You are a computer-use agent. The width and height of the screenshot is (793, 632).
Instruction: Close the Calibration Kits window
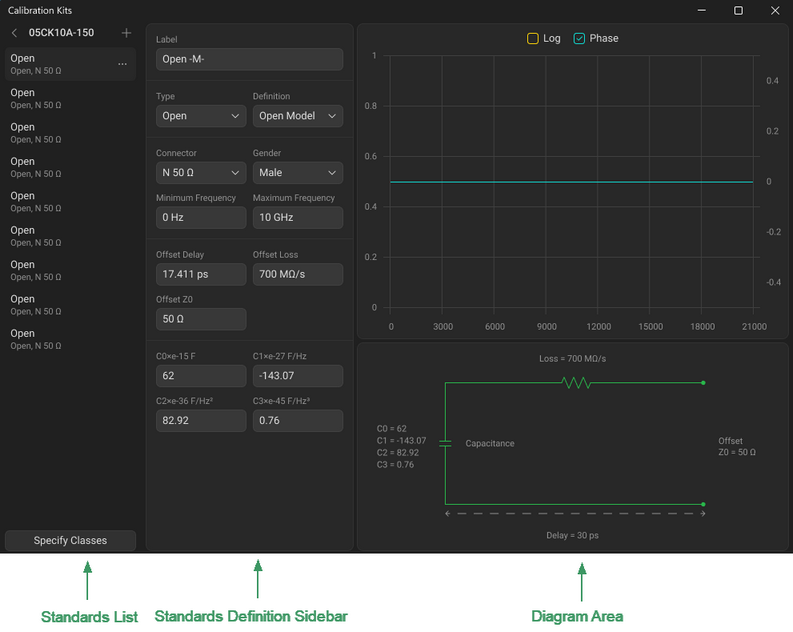pos(775,10)
